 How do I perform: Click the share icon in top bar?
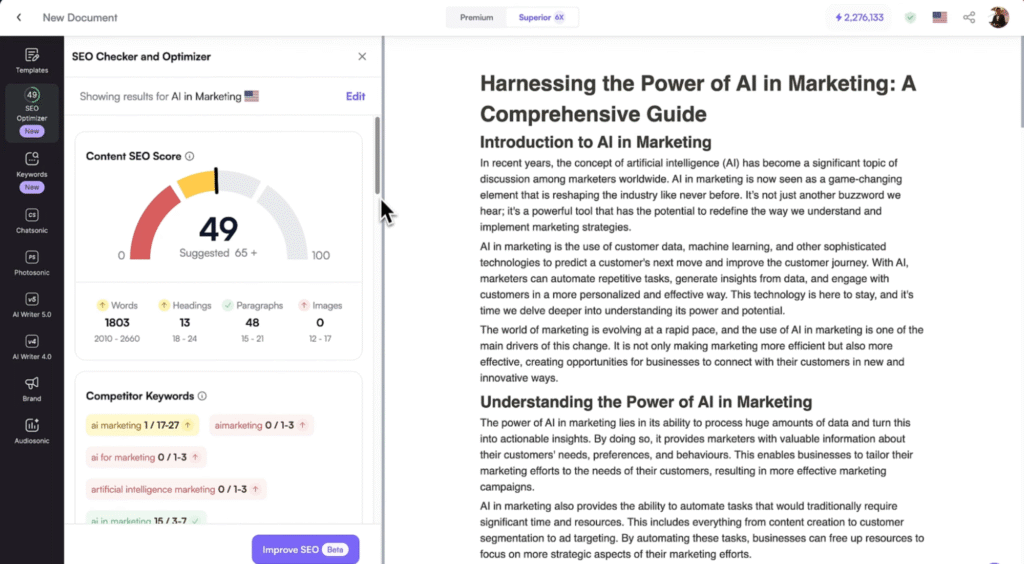tap(969, 18)
